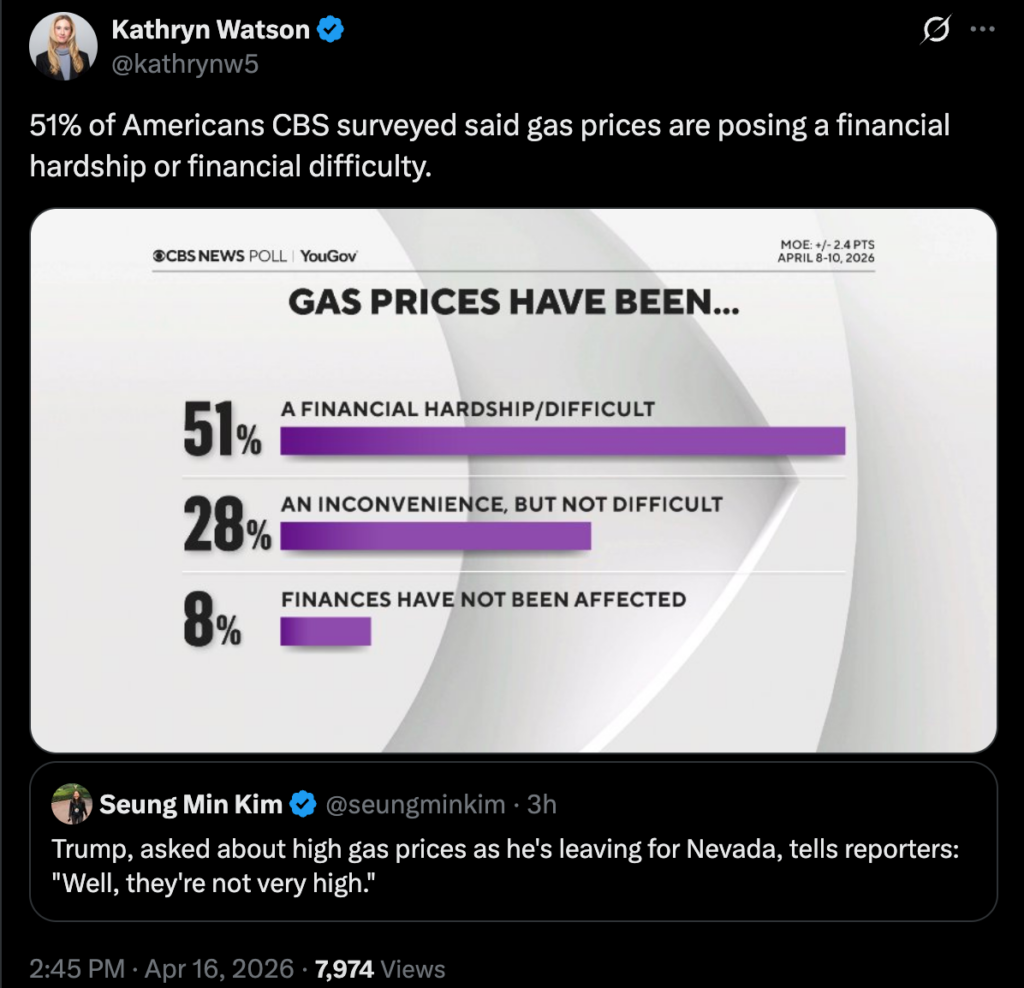Click Seung Min Kim's verified badge
This screenshot has height=988, width=1024.
click(303, 804)
